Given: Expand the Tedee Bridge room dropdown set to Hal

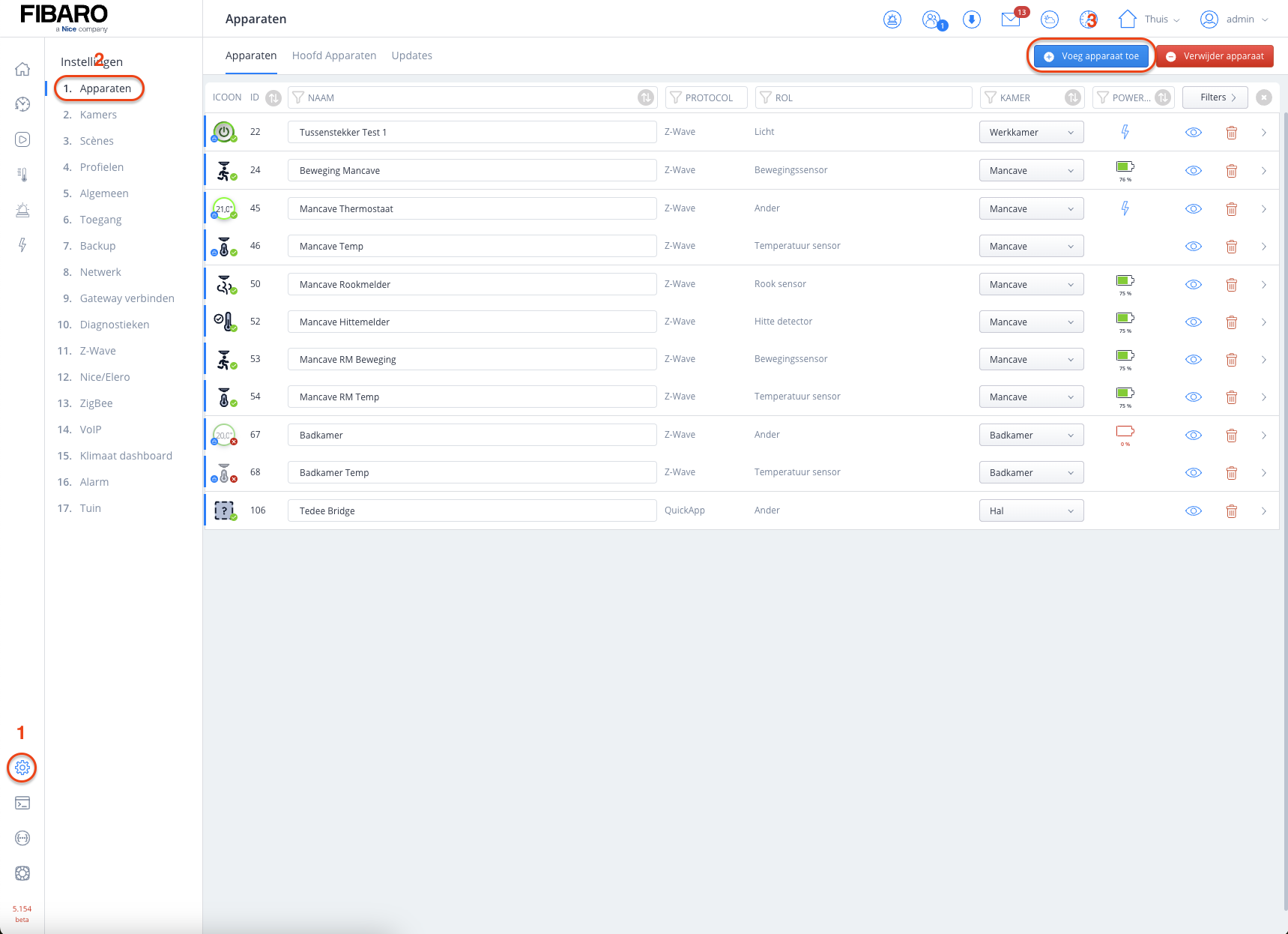Looking at the screenshot, I should [x=1031, y=511].
